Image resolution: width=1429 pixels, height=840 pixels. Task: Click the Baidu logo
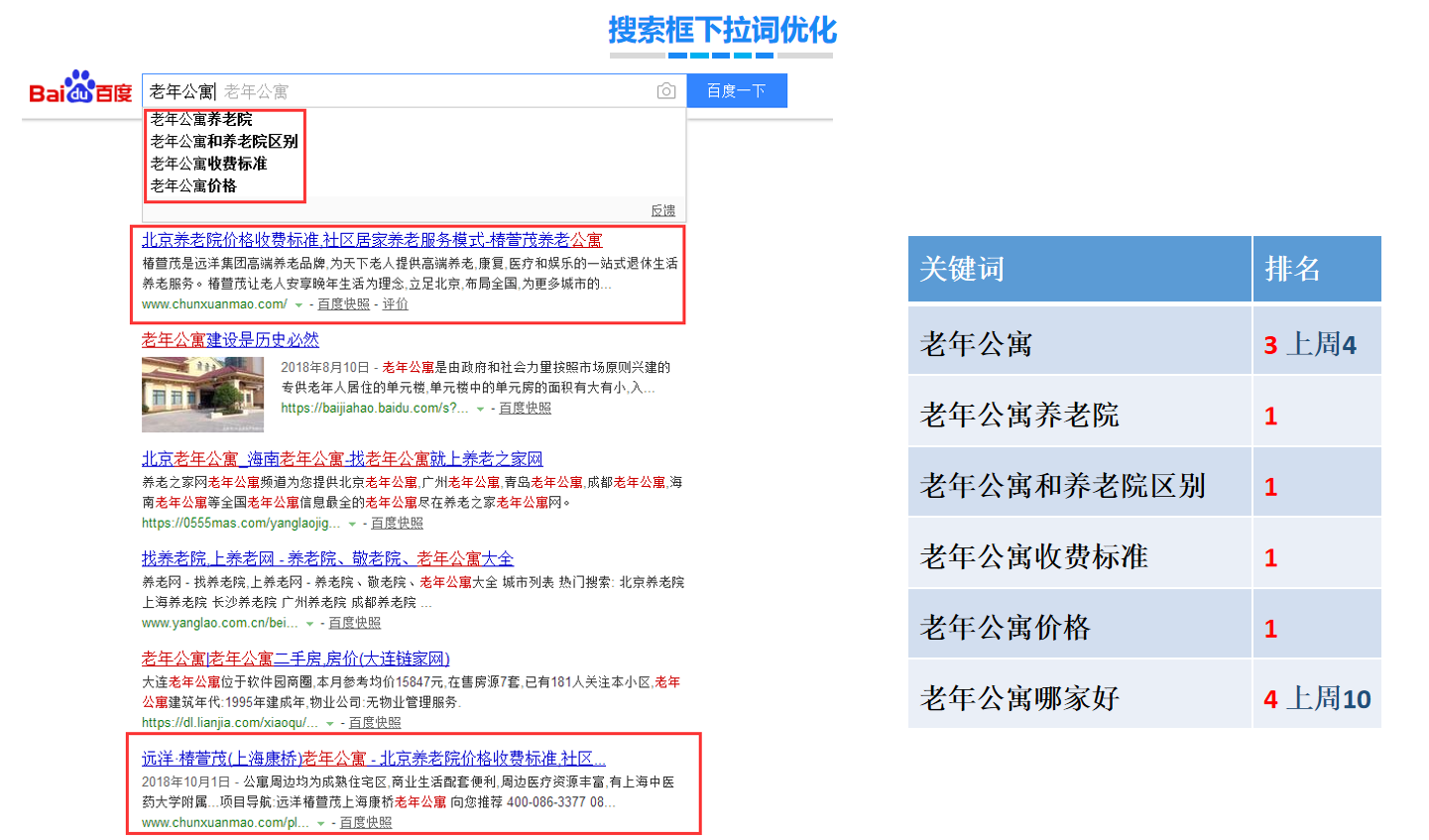tap(80, 89)
